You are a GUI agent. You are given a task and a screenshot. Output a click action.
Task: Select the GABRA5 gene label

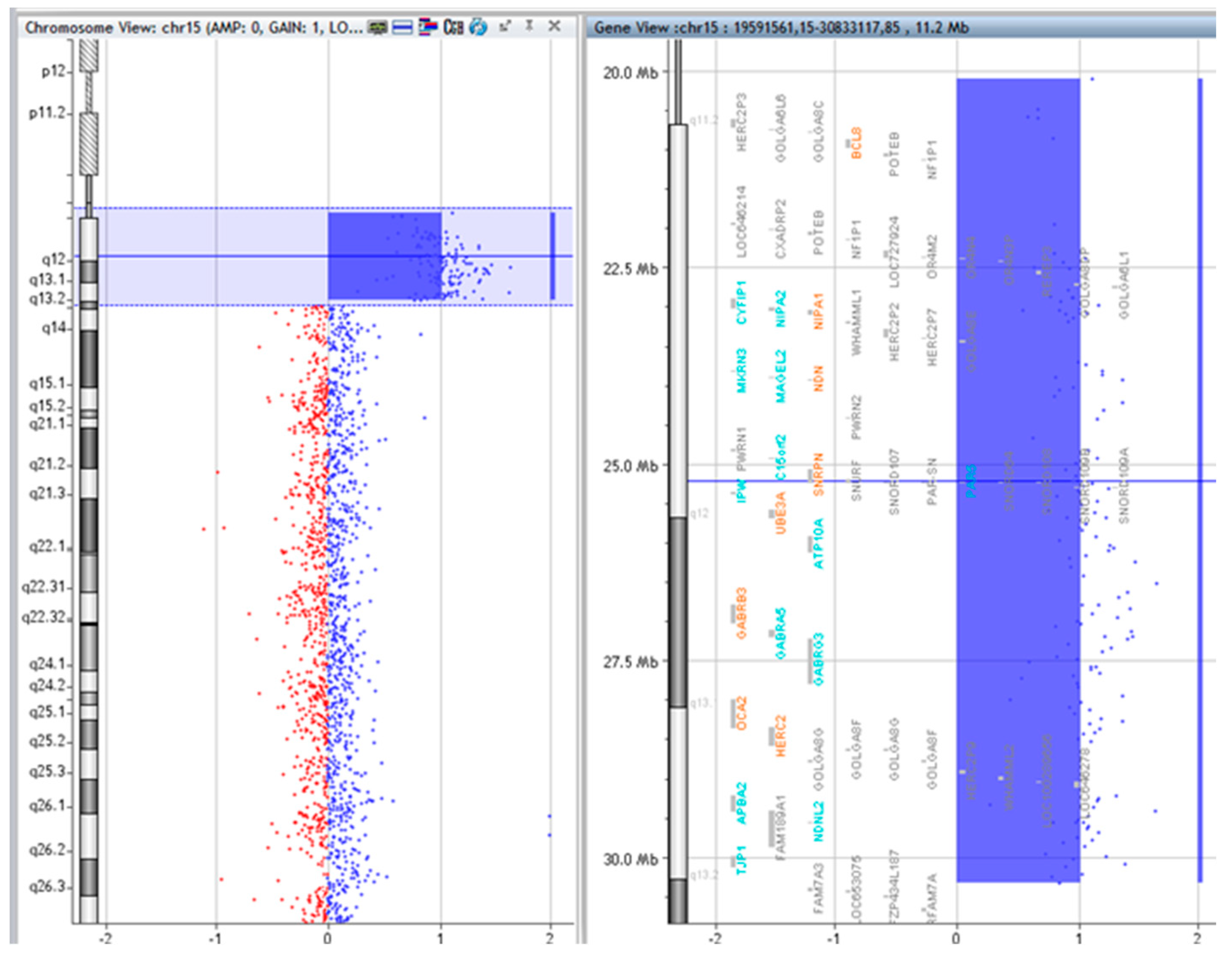[780, 634]
